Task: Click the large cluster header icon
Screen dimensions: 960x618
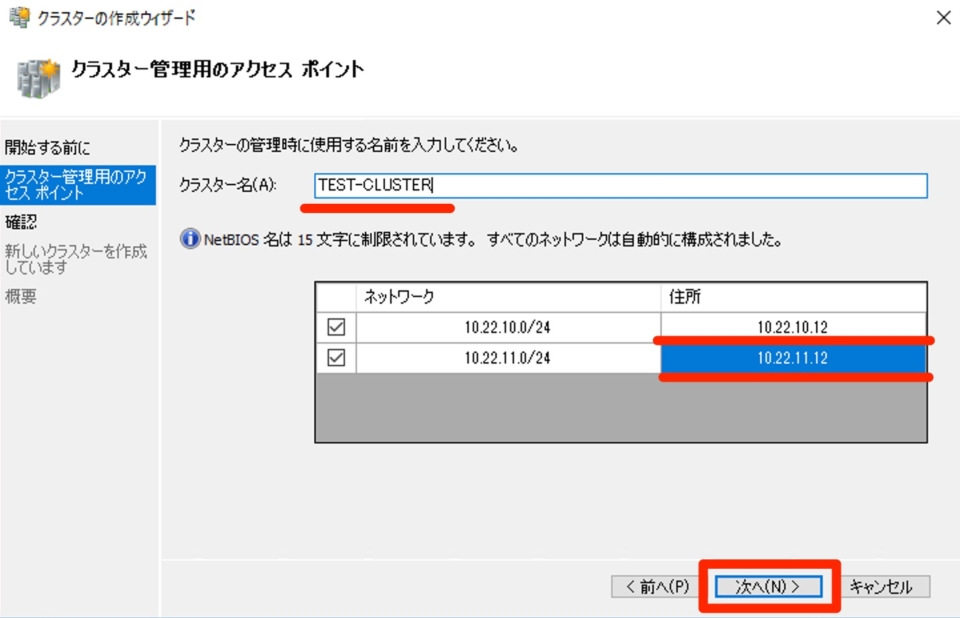Action: coord(39,78)
